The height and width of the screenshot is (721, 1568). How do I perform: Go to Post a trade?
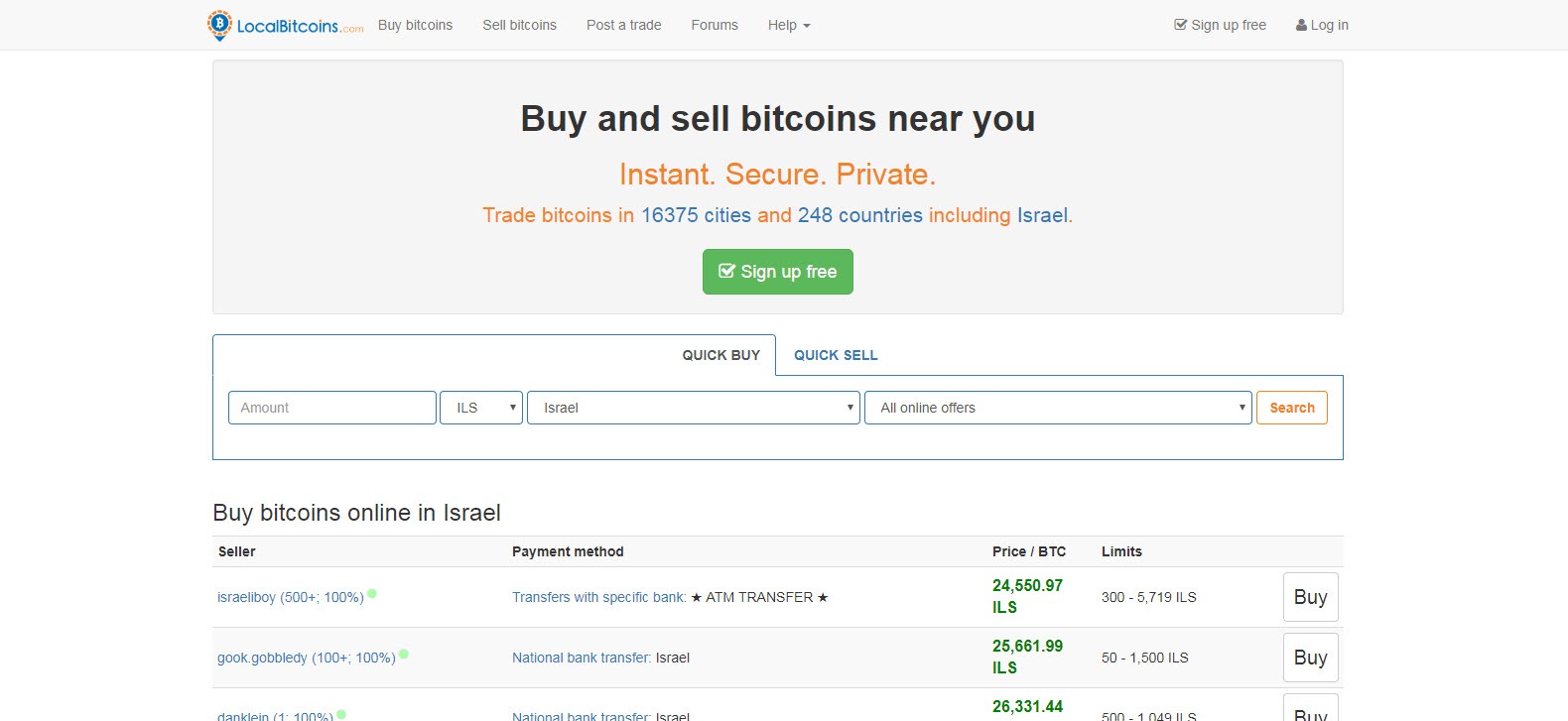(x=623, y=25)
